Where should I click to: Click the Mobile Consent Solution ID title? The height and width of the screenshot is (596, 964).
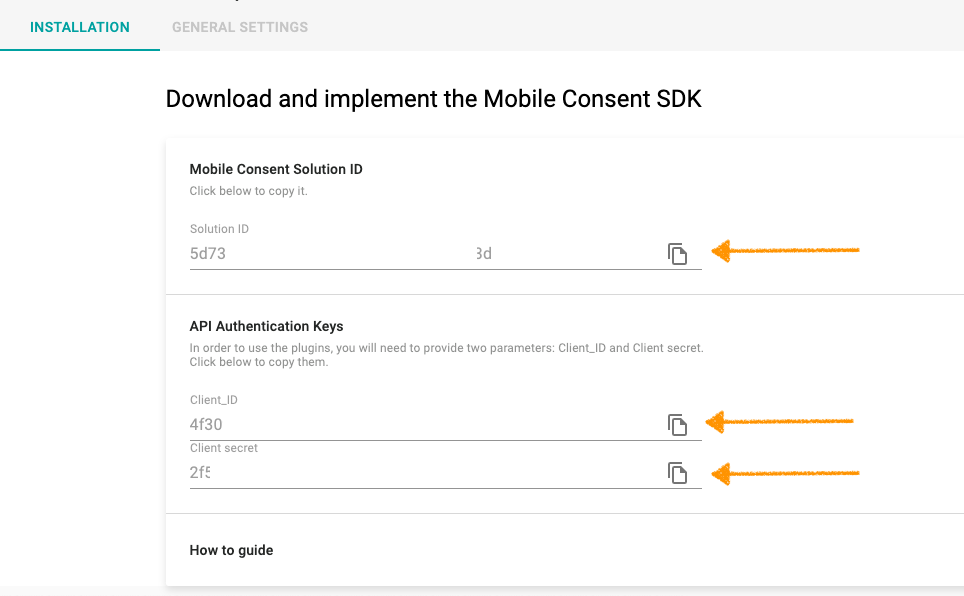[276, 169]
